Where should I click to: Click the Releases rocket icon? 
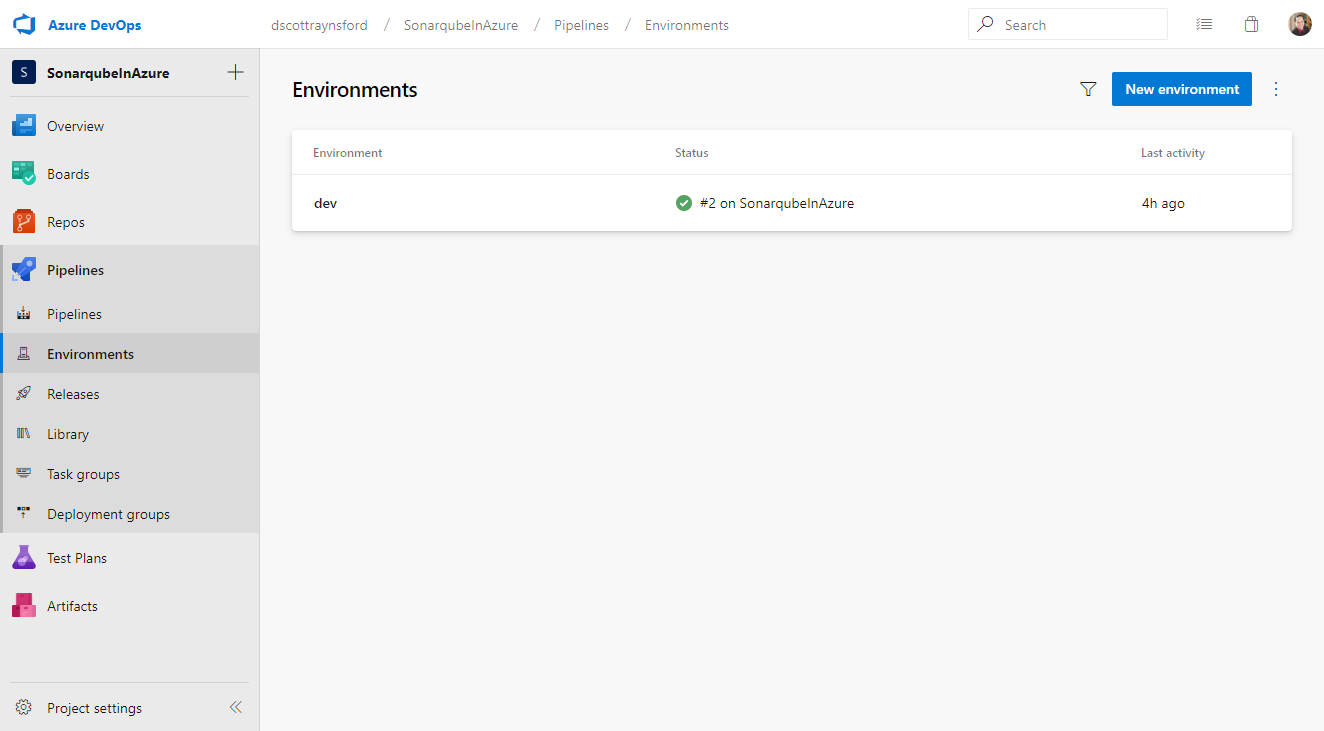pyautogui.click(x=24, y=394)
